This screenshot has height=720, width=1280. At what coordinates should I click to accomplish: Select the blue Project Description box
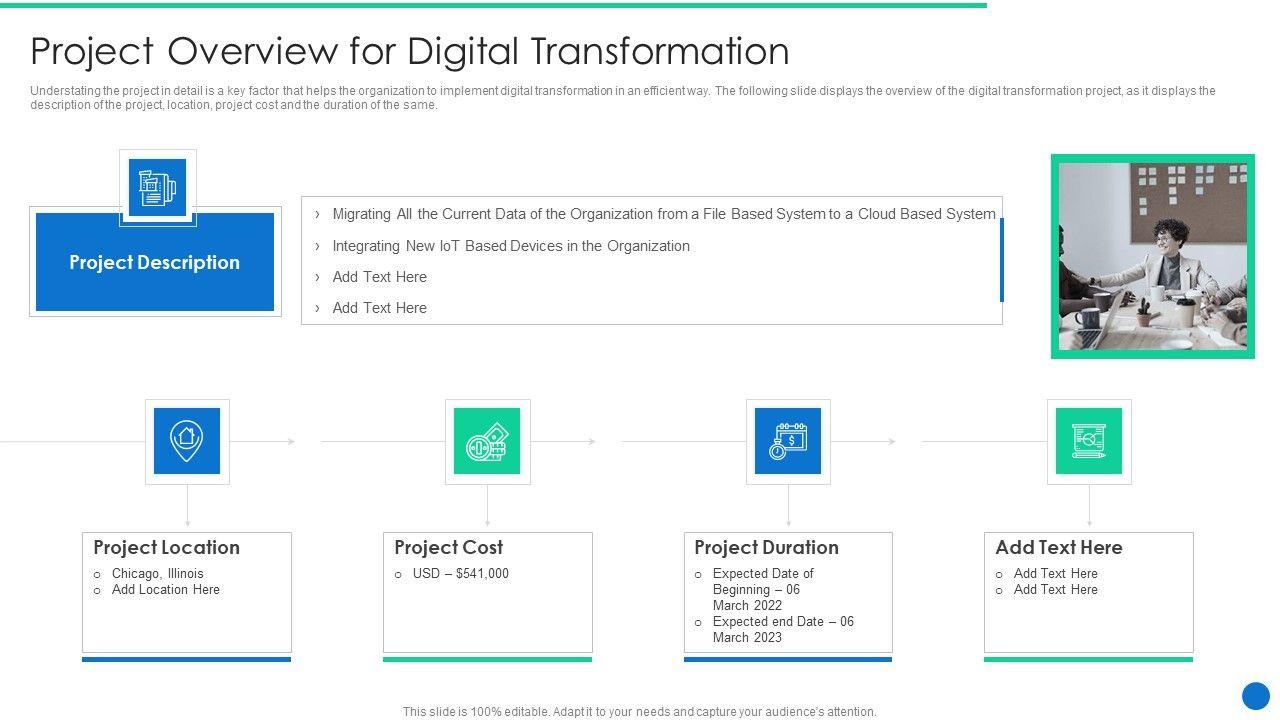155,262
